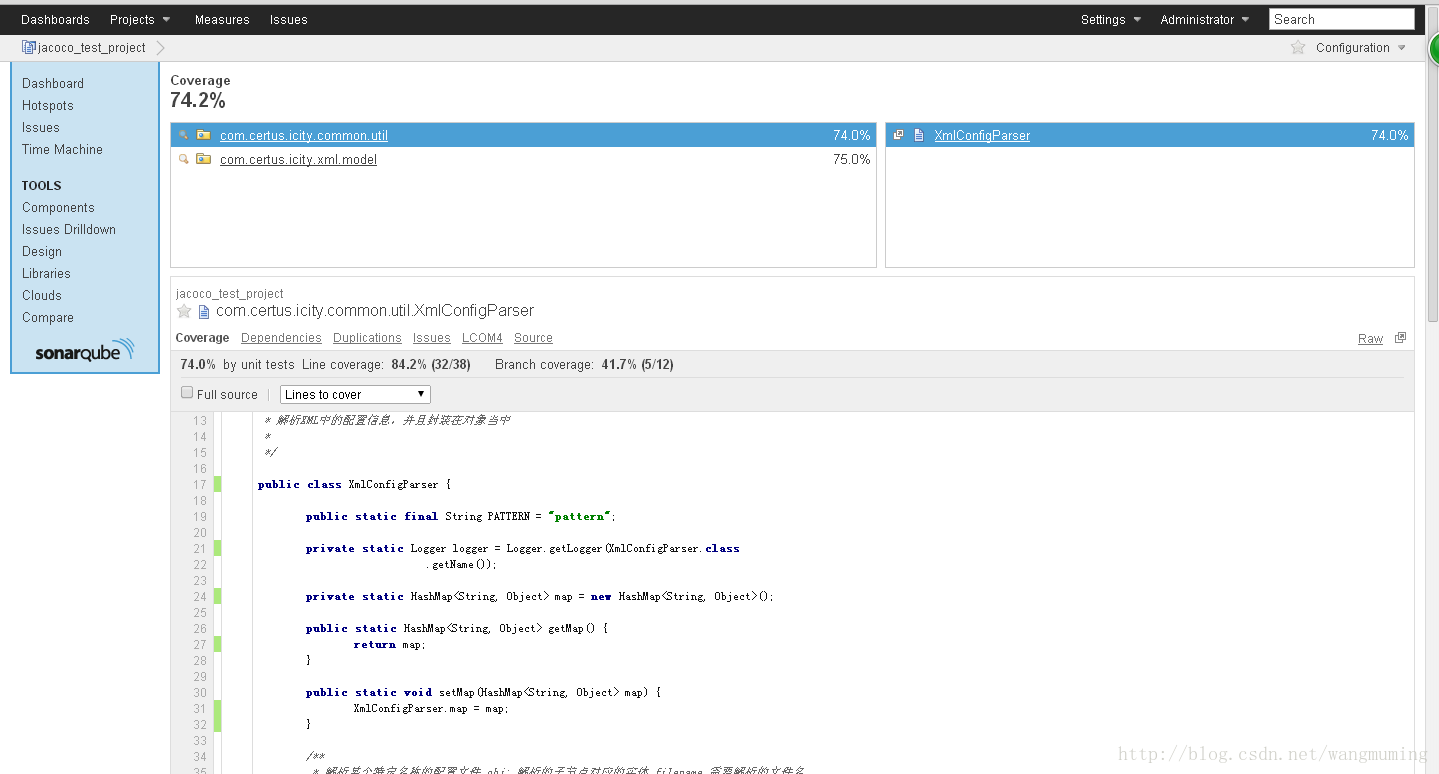Screen dimensions: 1439x774
Task: Open Design in the sidebar
Action: pos(42,251)
